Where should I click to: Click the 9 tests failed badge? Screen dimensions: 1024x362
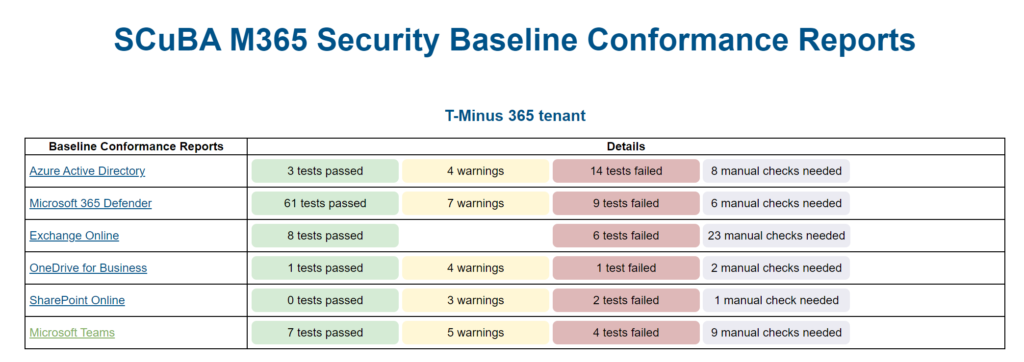click(x=626, y=203)
